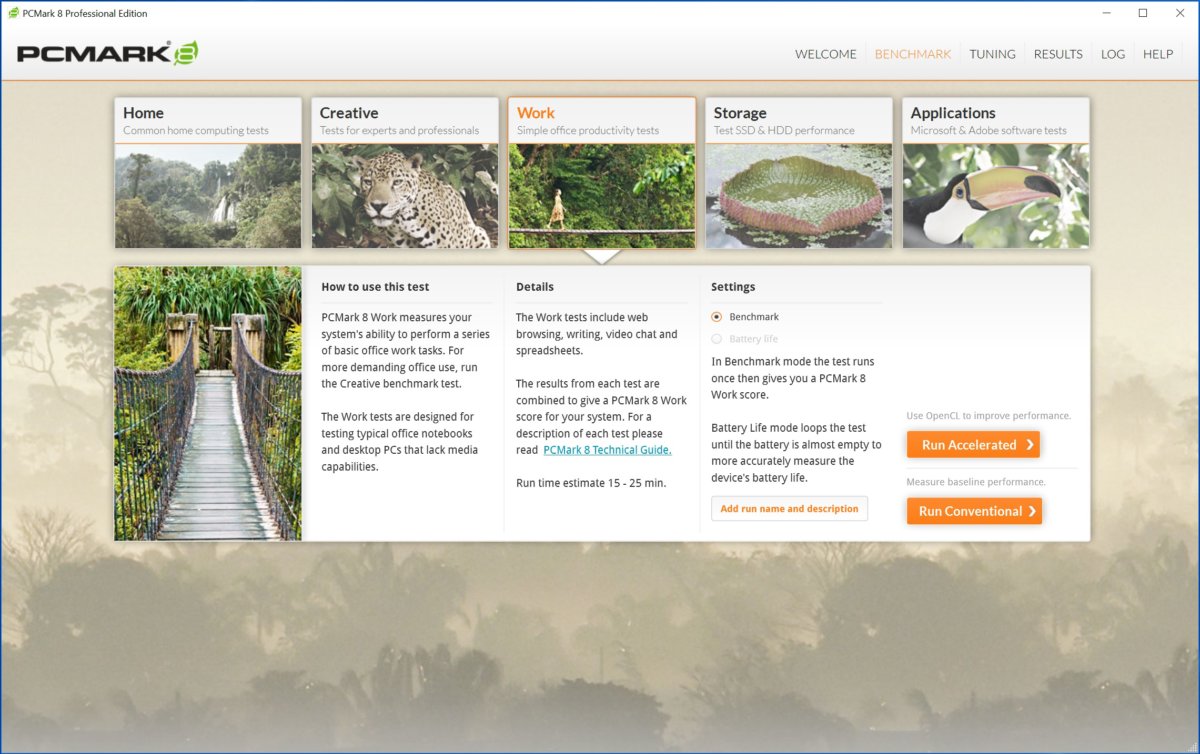Open the Welcome tab

pos(825,54)
